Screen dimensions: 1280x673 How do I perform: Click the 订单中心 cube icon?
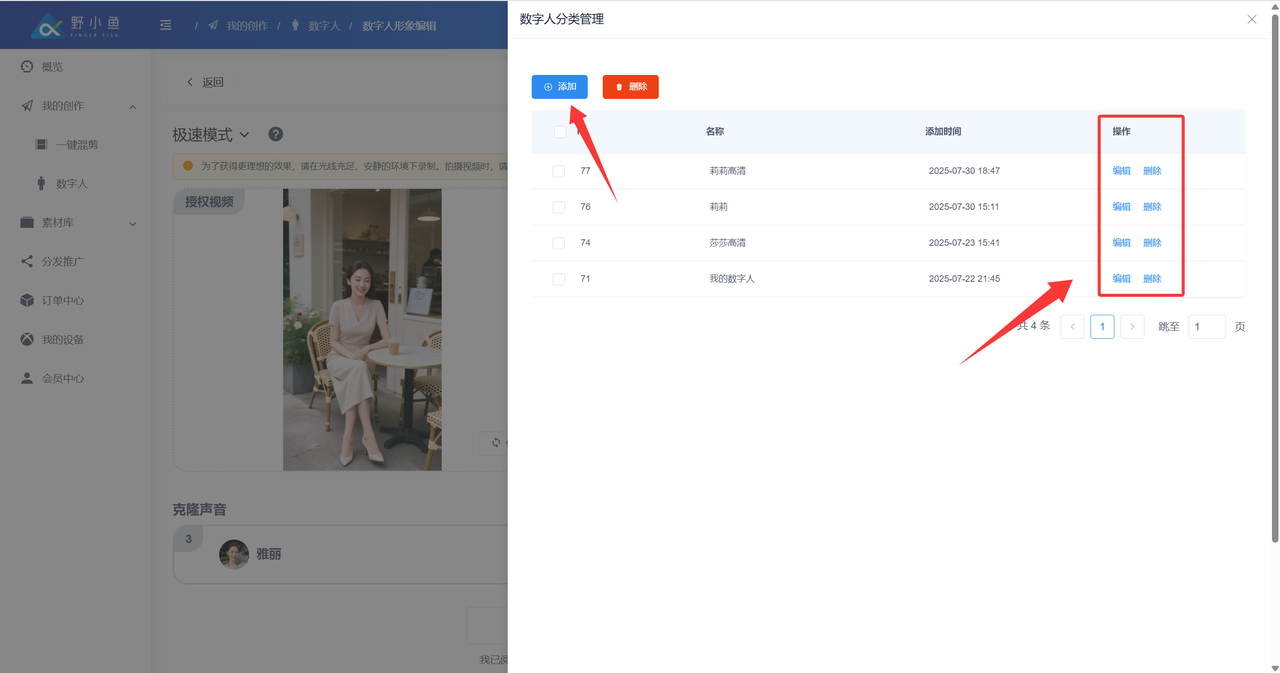27,301
